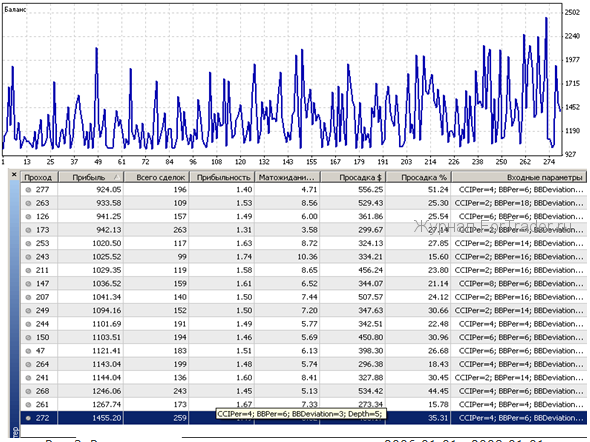
Task: Click the circle icon of pass 207
Action: click(28, 297)
